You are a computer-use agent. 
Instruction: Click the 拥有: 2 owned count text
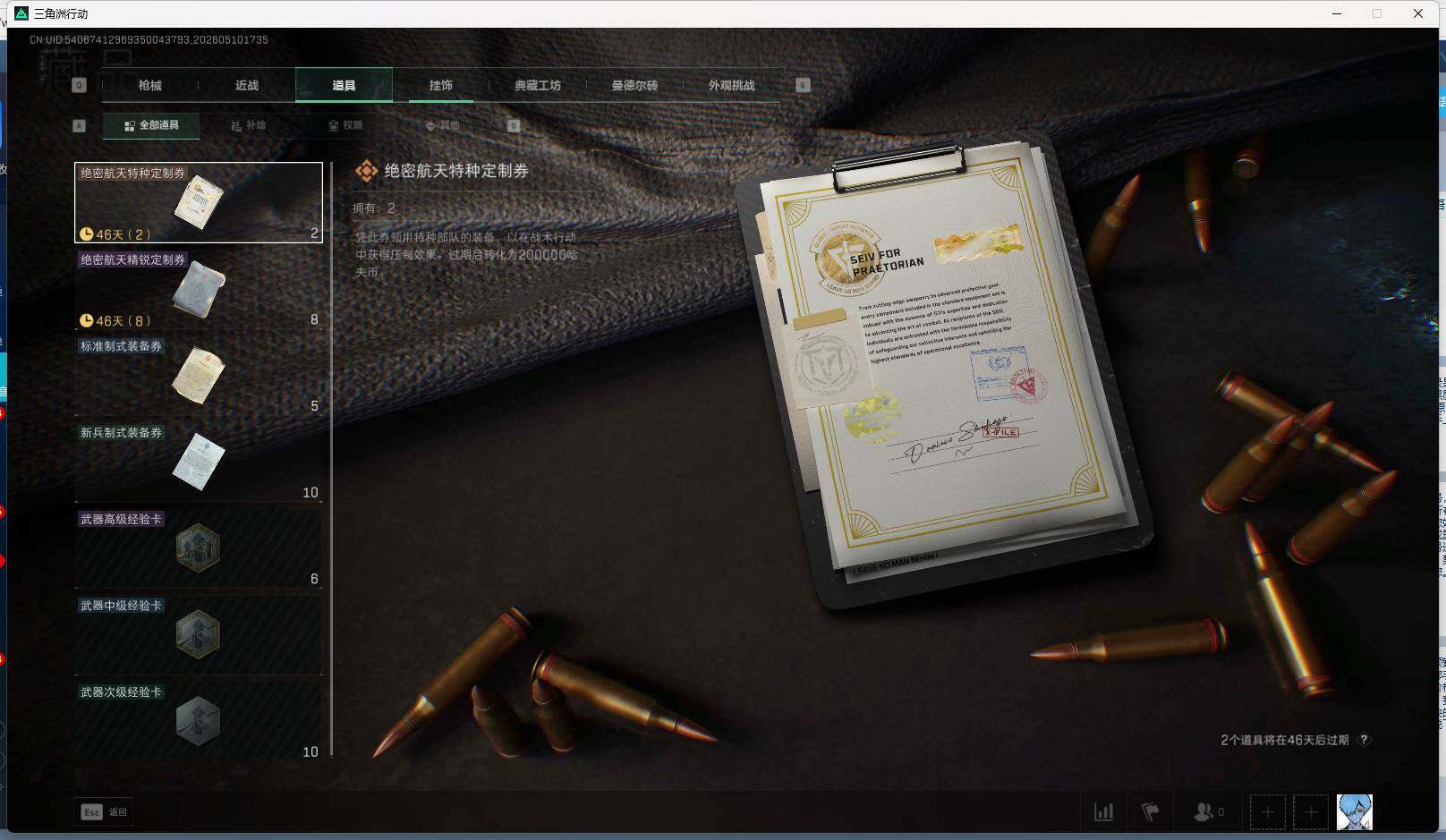(x=374, y=208)
